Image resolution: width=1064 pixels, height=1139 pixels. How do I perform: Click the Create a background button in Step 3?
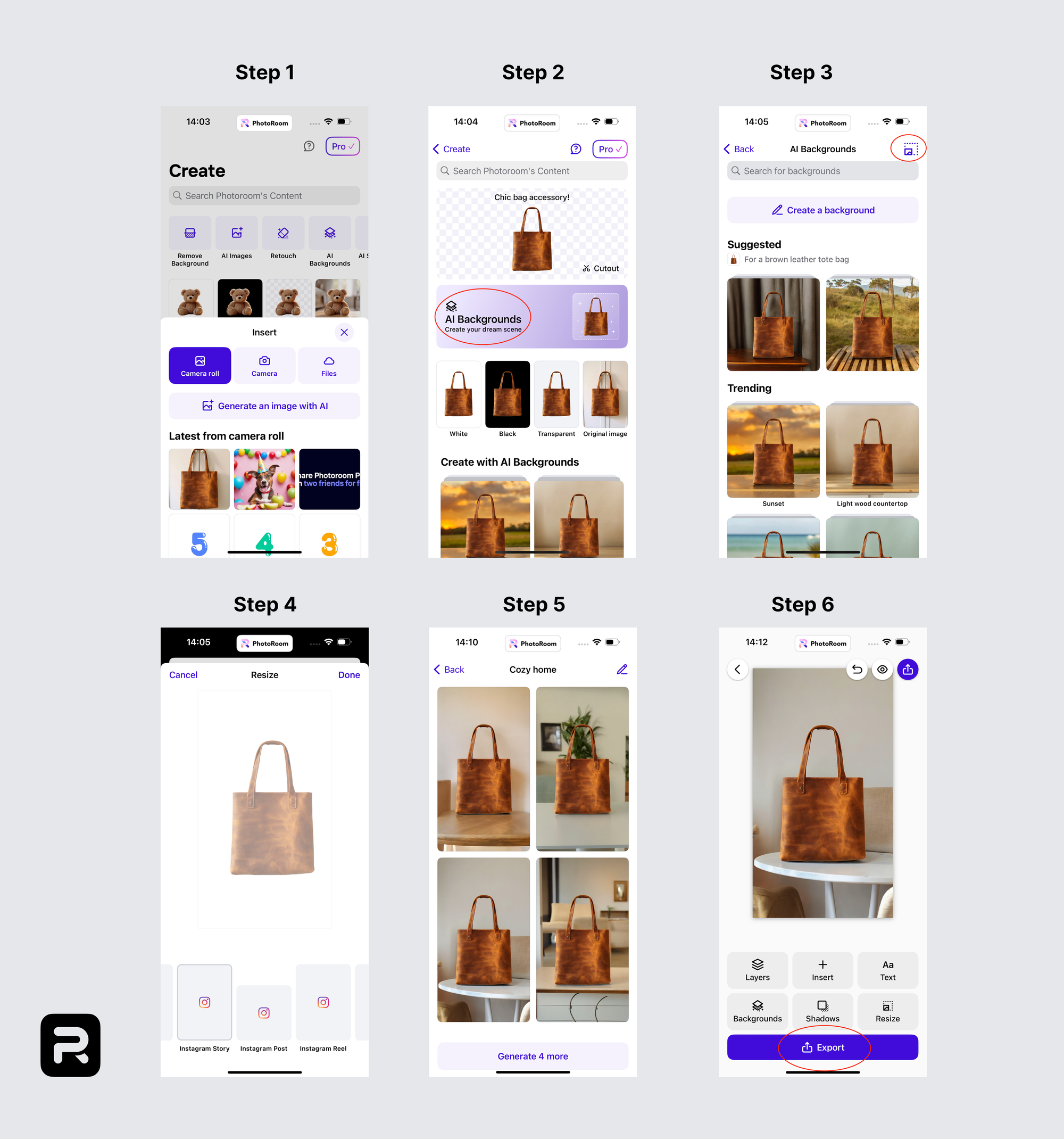click(822, 210)
